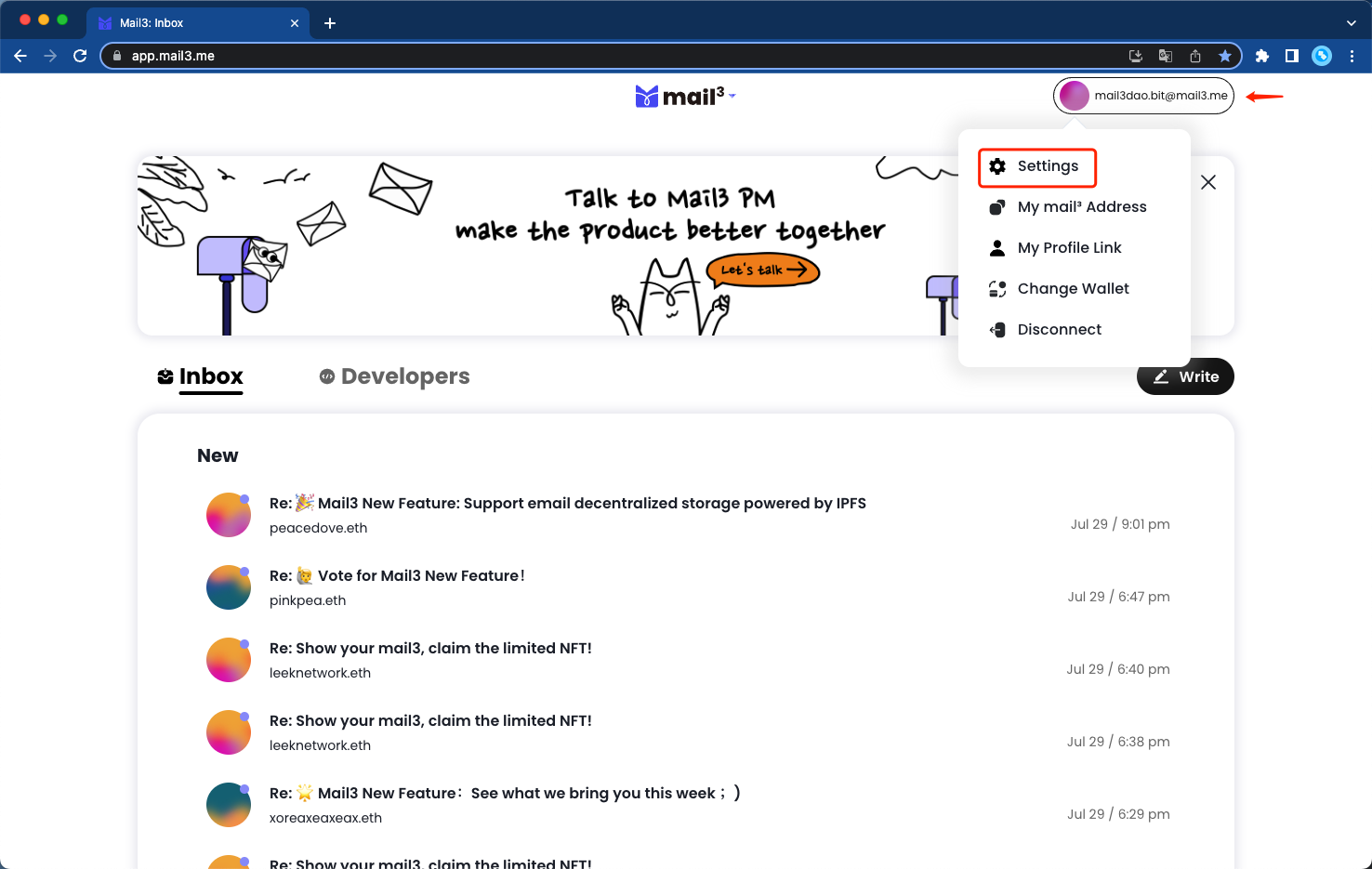1372x869 pixels.
Task: Click the New section heading
Action: pyautogui.click(x=218, y=455)
